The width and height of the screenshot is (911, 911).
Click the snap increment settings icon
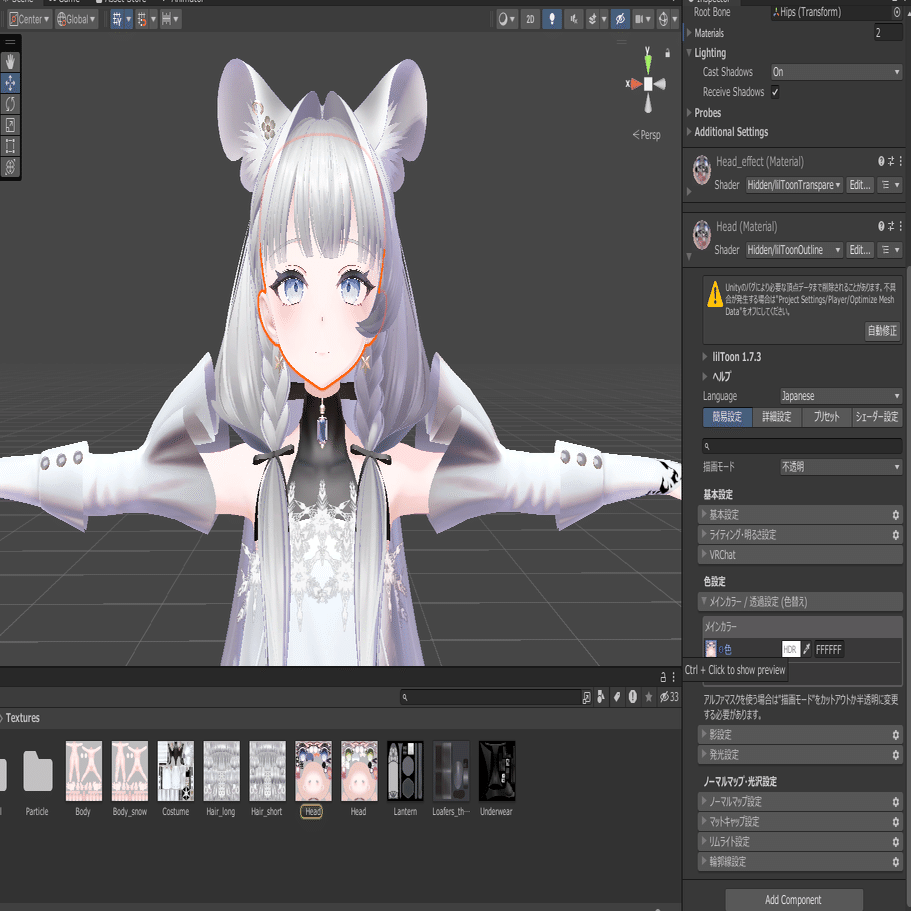click(x=167, y=19)
